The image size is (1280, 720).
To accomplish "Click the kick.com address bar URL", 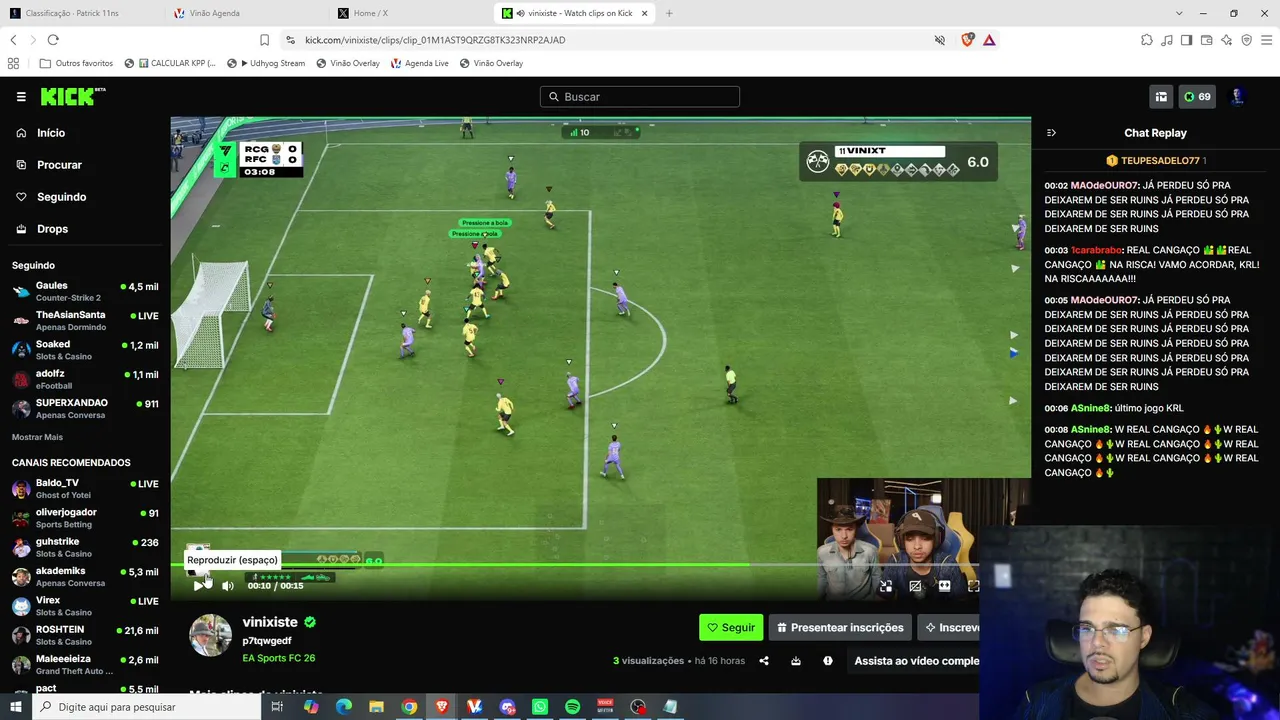I will 435,40.
